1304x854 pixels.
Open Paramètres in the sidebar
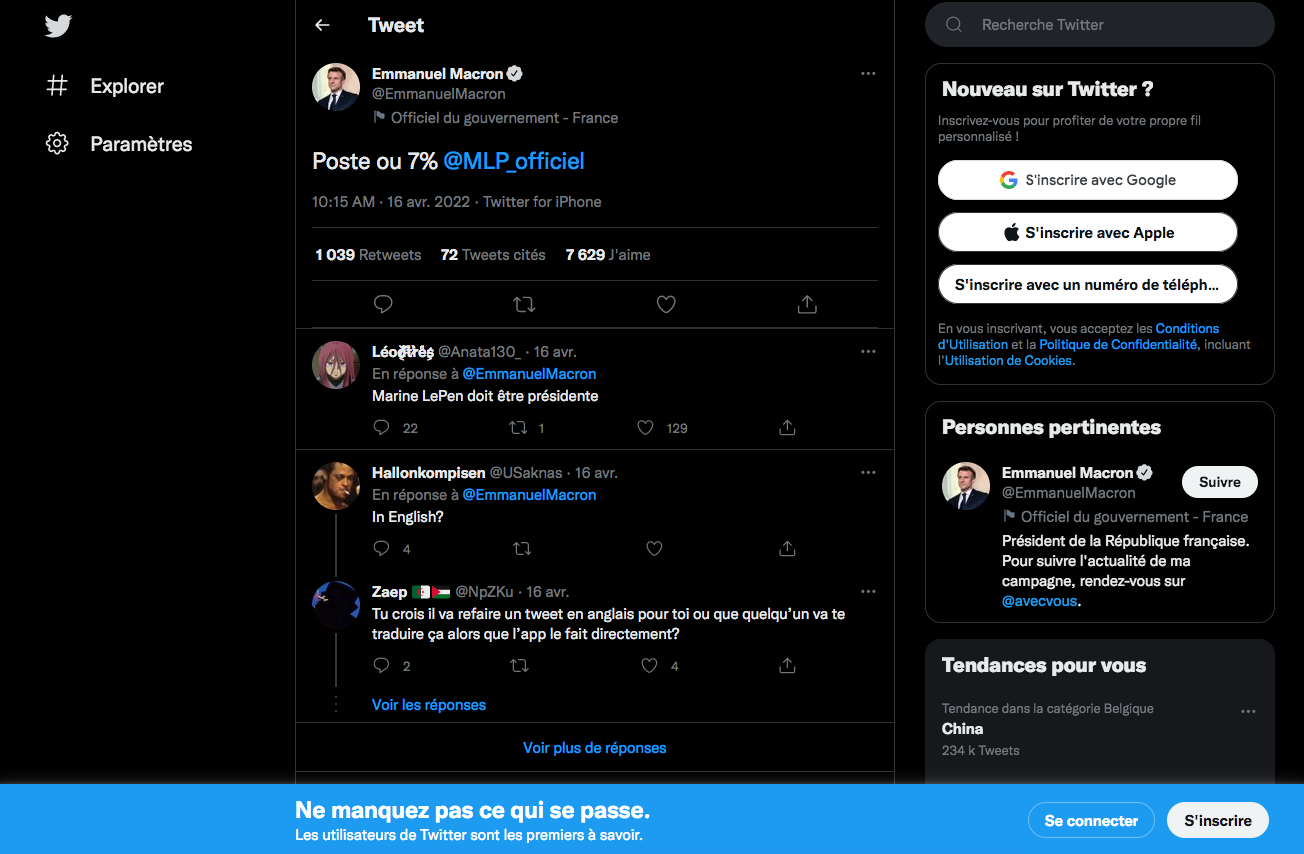click(x=141, y=144)
